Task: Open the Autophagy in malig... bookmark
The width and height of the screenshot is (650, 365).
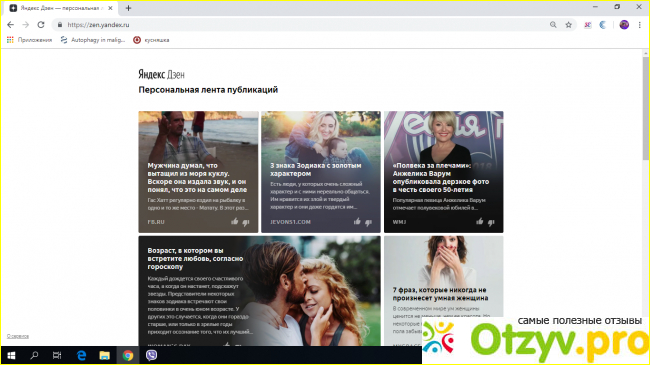Action: coord(93,40)
